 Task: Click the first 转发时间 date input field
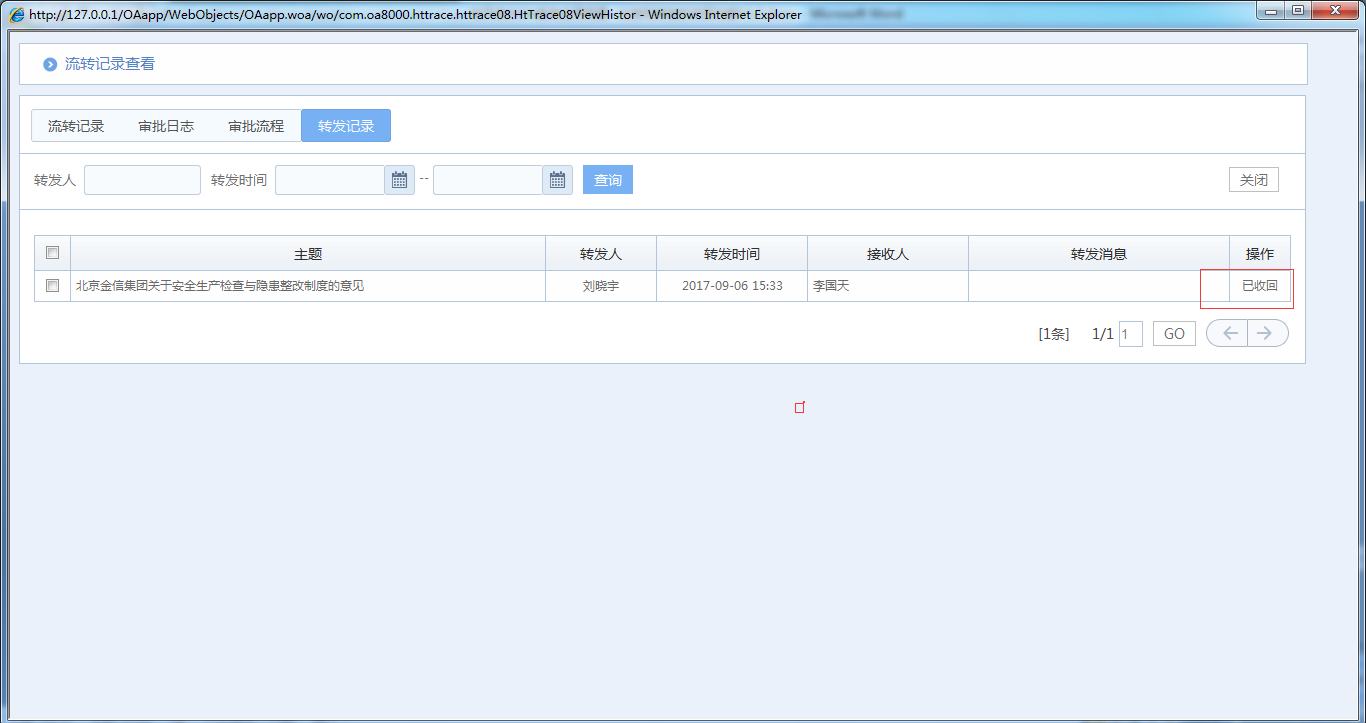point(330,179)
